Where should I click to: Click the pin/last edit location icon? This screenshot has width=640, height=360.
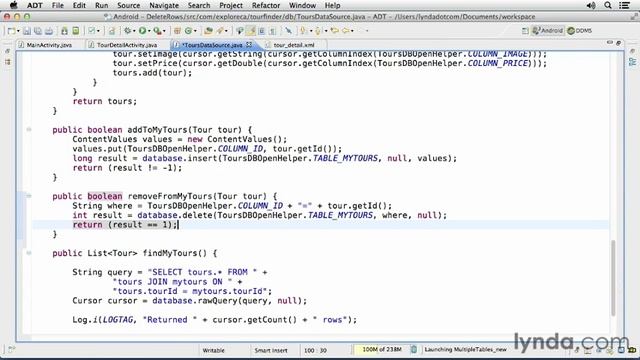point(289,31)
